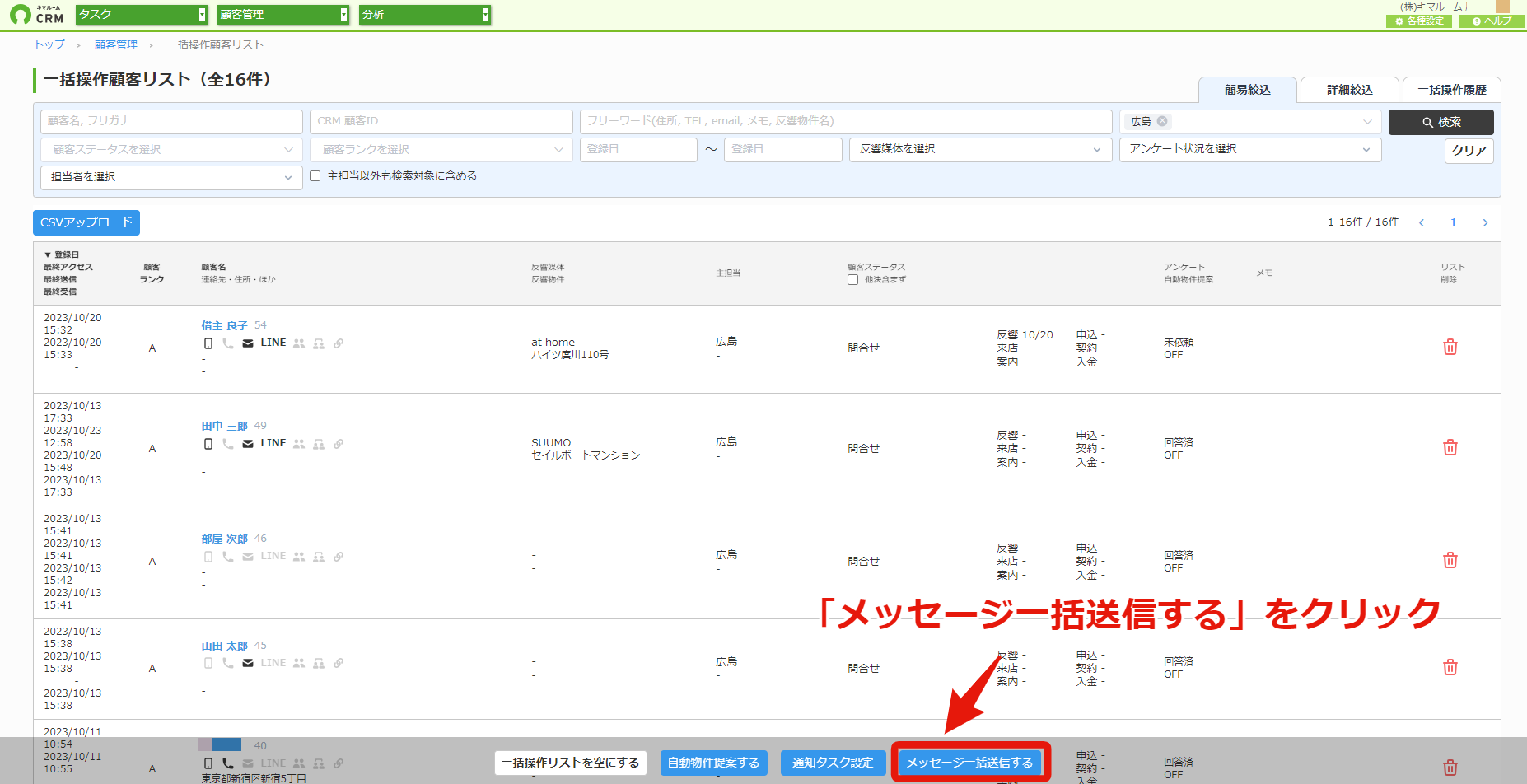Click link chain icon for 山田 太郎
Viewport: 1527px width, 784px height.
(339, 663)
